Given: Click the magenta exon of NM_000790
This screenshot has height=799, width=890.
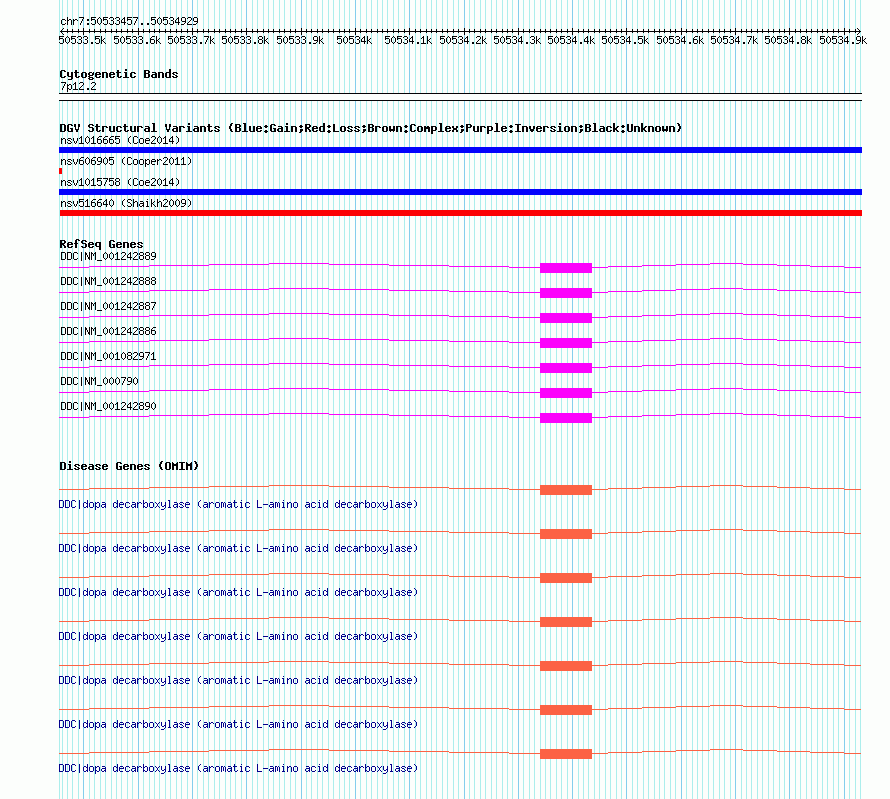Looking at the screenshot, I should point(566,393).
